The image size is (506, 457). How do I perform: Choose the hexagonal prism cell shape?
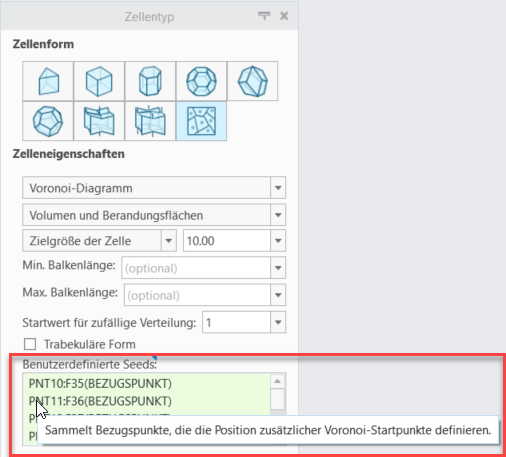(150, 81)
